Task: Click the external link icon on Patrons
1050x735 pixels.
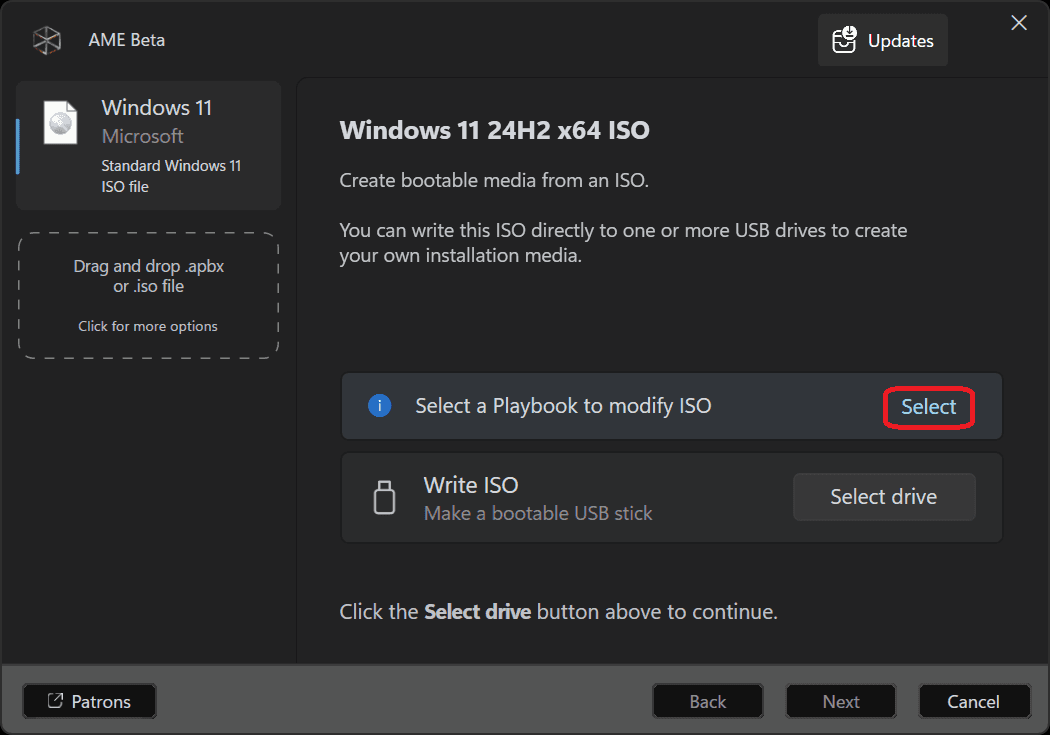Action: point(55,701)
